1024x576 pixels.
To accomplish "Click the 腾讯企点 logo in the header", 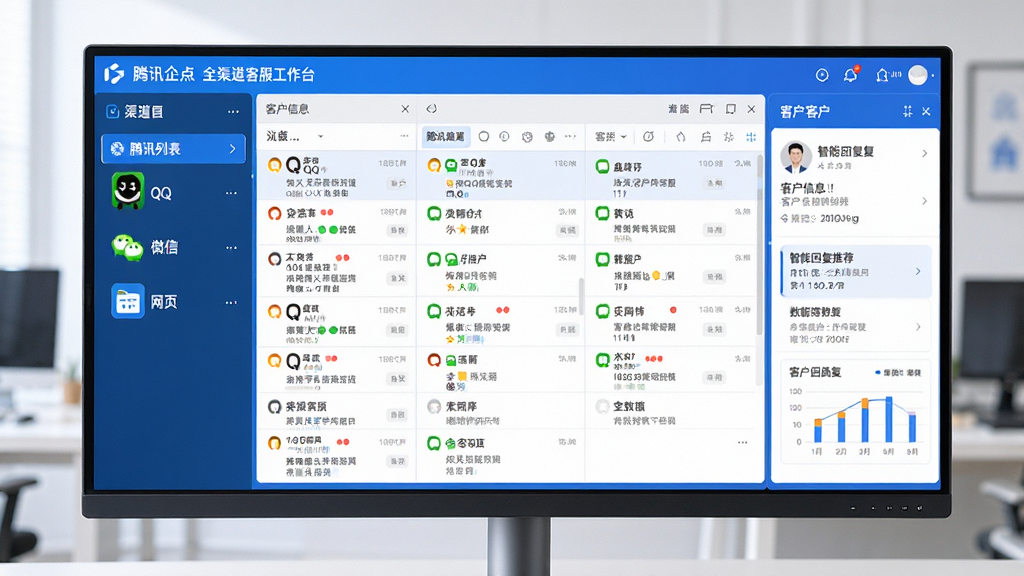I will [x=114, y=74].
